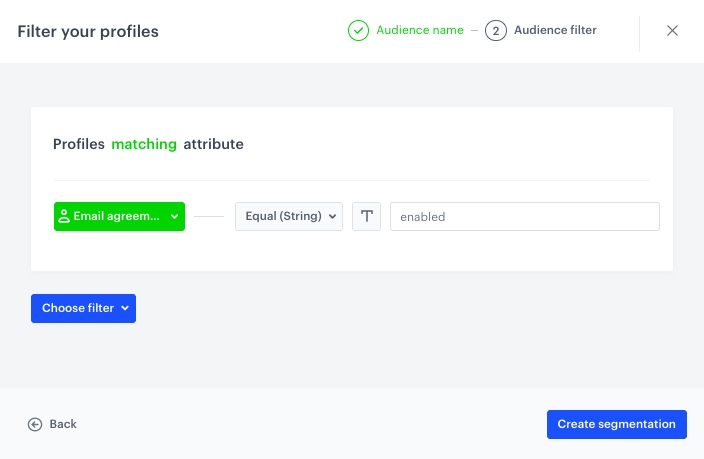
Task: Click the T text-type icon button
Action: (x=367, y=217)
